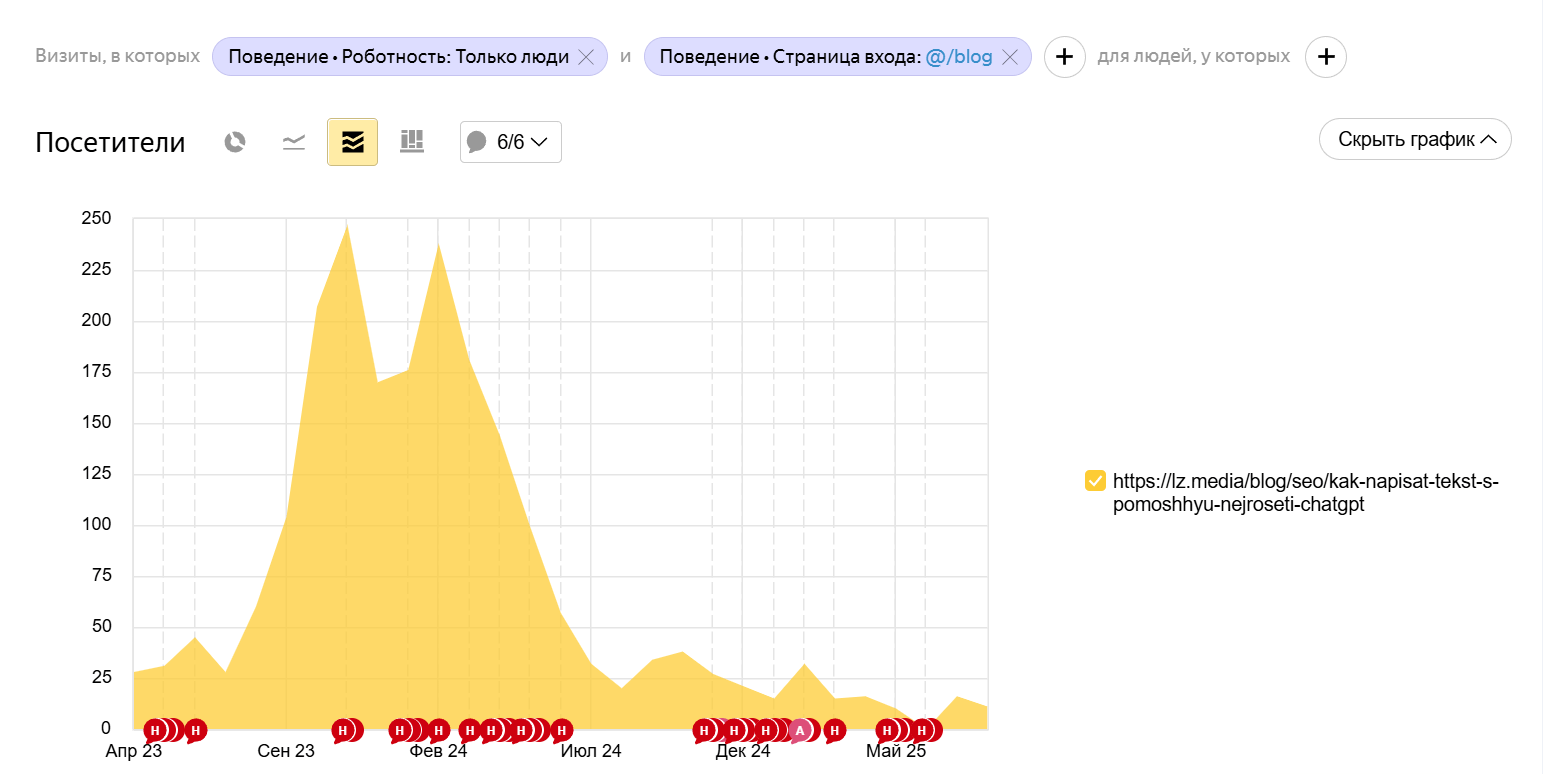Click the lz.media chatgpt article URL label
The height and width of the screenshot is (774, 1543).
[1305, 493]
